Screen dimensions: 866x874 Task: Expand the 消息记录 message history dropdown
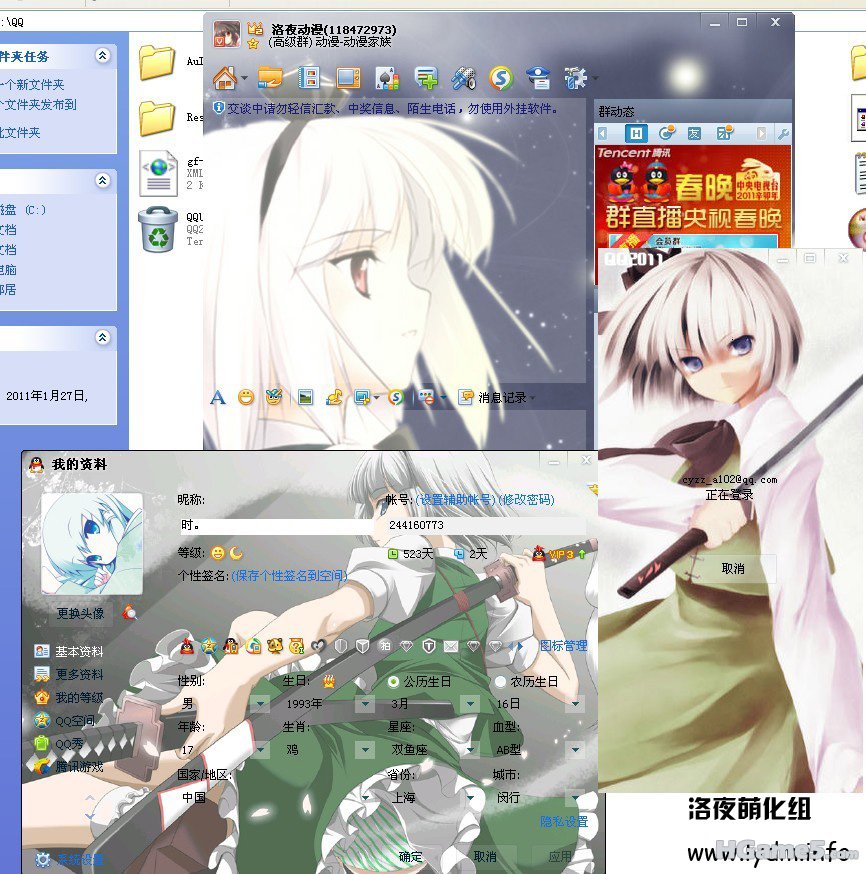tap(532, 398)
